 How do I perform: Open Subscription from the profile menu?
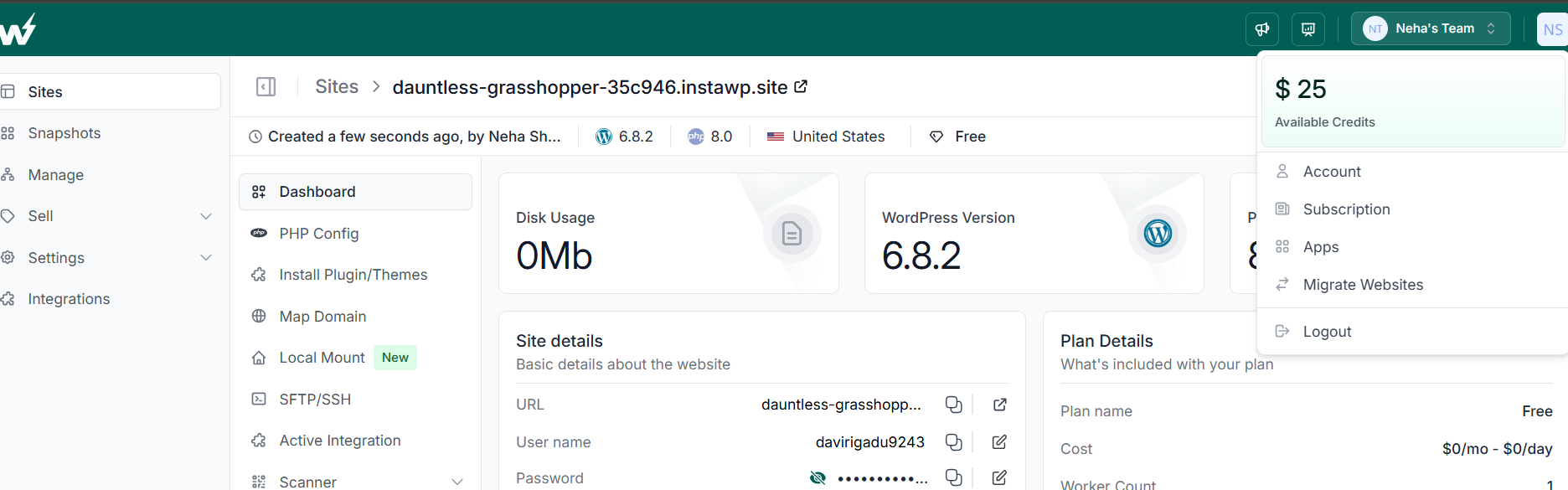coord(1346,209)
